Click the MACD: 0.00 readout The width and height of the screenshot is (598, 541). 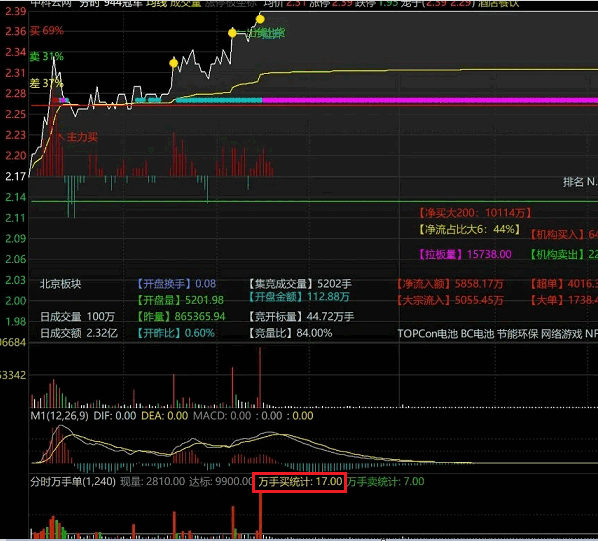coord(222,416)
